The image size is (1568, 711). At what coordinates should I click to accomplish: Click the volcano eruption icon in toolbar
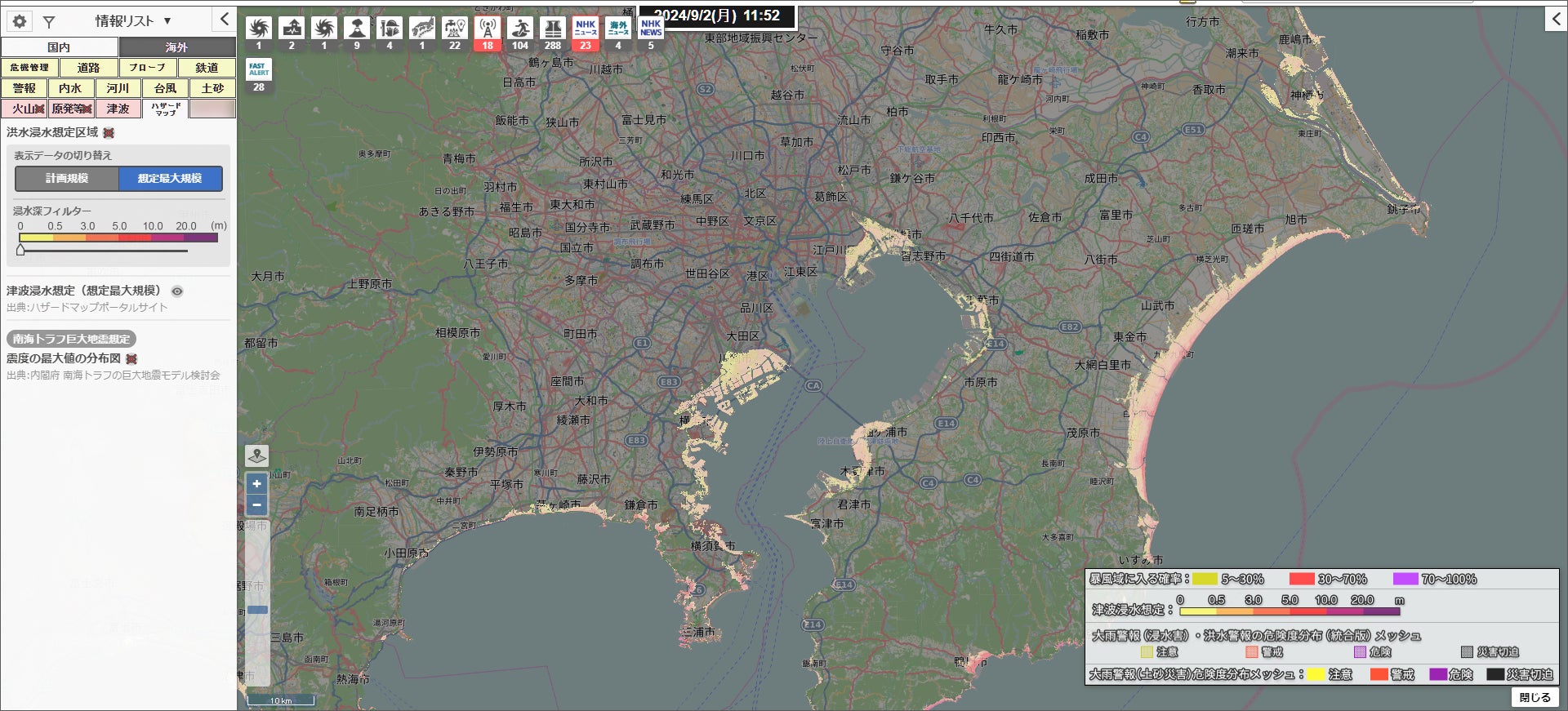[356, 29]
